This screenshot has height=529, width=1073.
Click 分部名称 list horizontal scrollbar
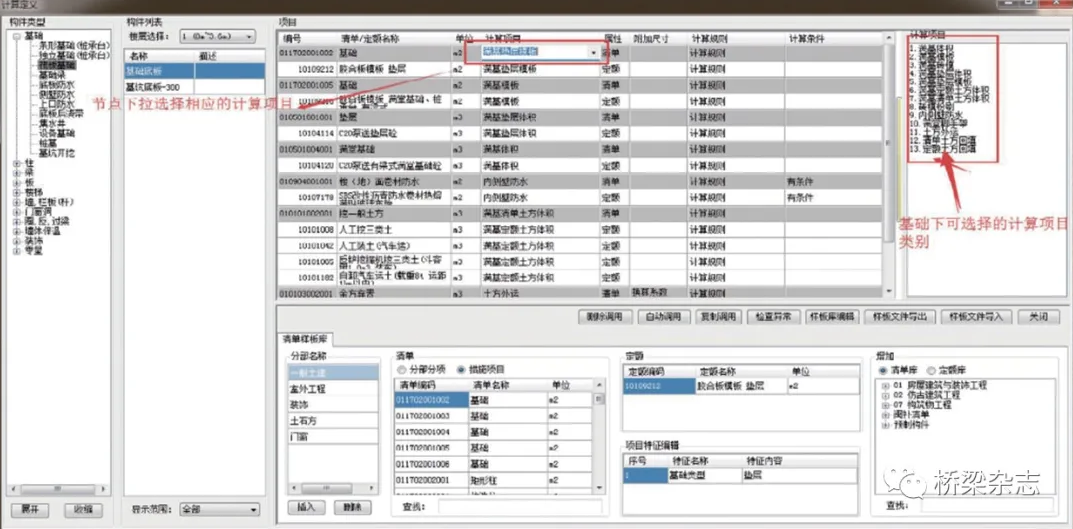click(x=327, y=489)
